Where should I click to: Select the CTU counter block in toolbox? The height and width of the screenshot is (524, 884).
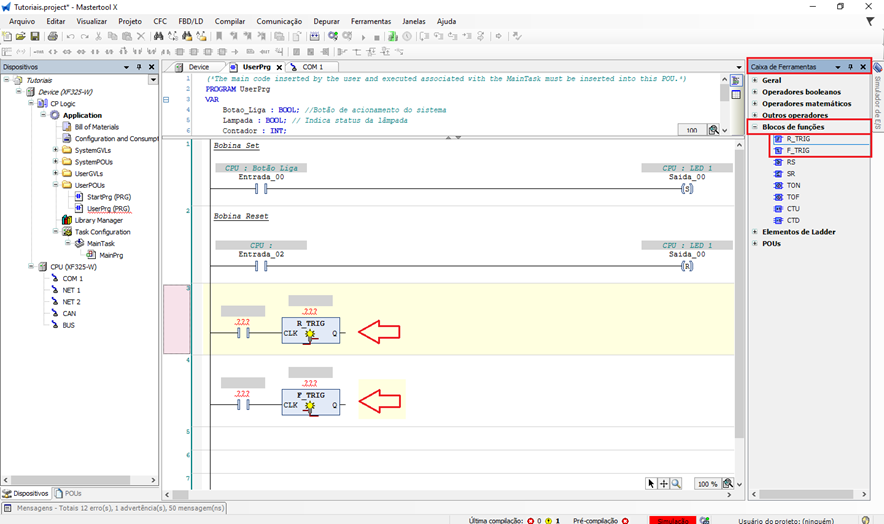coord(792,208)
